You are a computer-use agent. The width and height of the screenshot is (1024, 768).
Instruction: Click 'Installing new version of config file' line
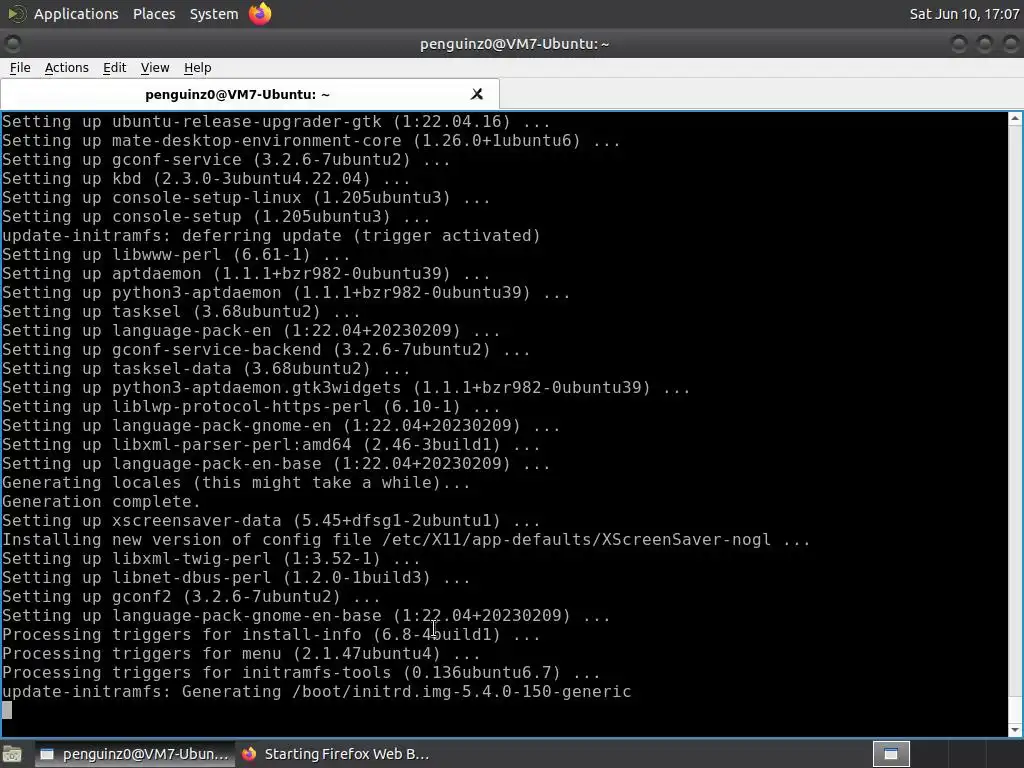406,540
